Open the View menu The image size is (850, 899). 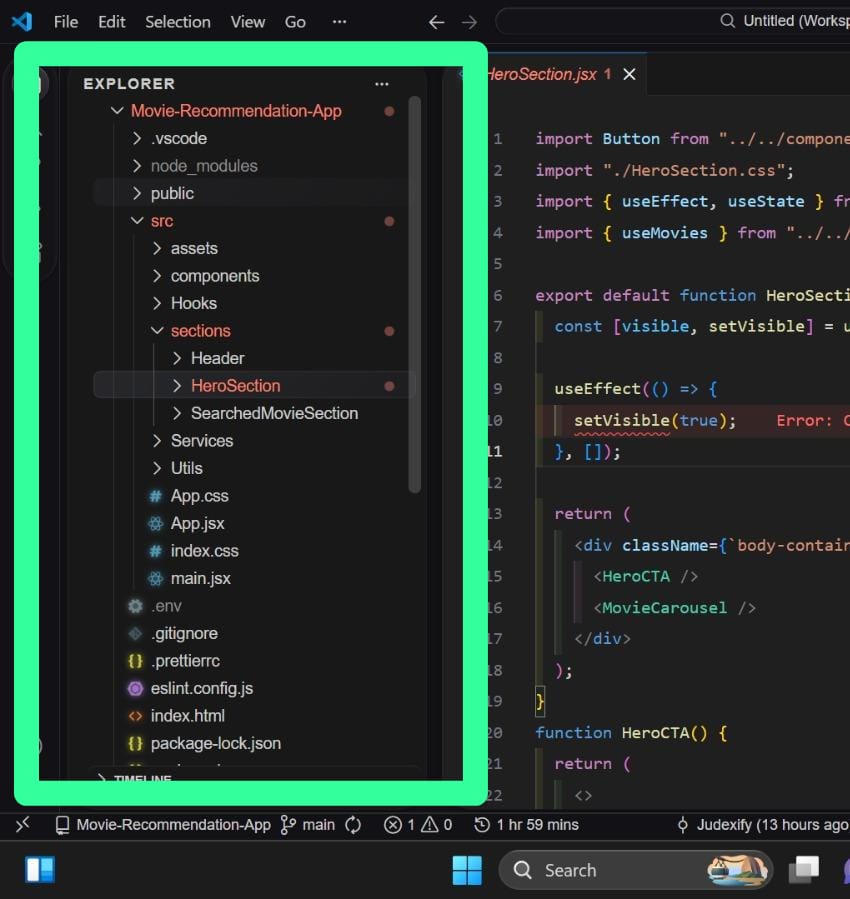pos(248,22)
